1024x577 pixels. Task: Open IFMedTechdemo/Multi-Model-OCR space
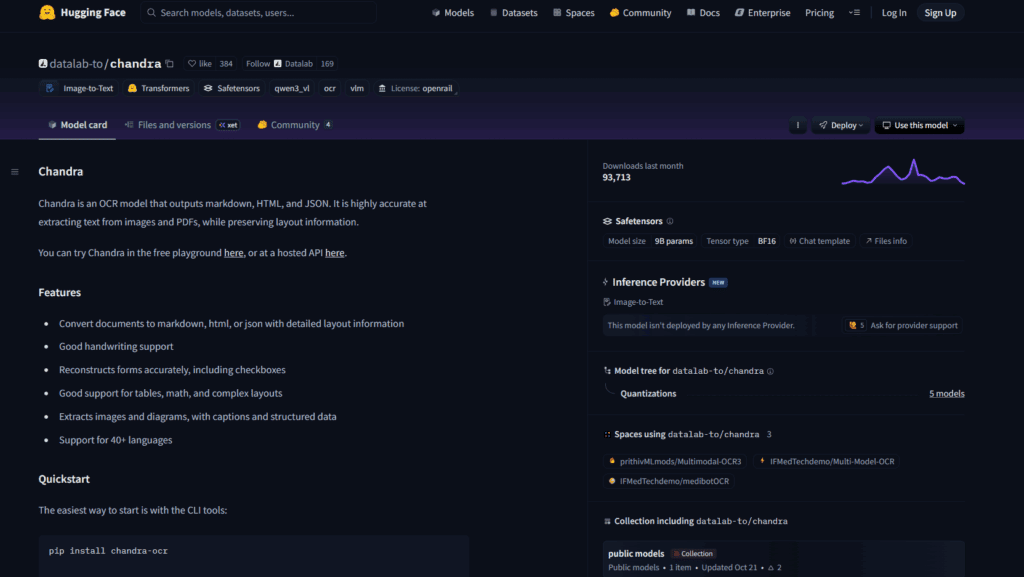(x=826, y=461)
